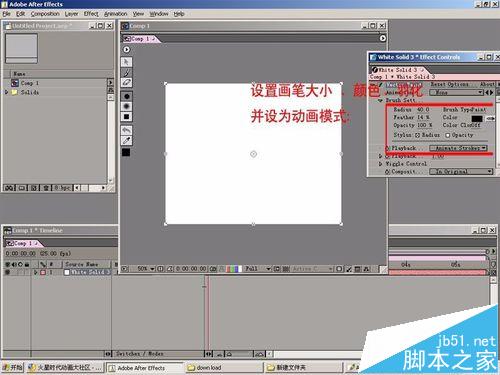The height and width of the screenshot is (375, 500).
Task: Toggle visibility of White Solid 3 layer
Action: click(7, 272)
